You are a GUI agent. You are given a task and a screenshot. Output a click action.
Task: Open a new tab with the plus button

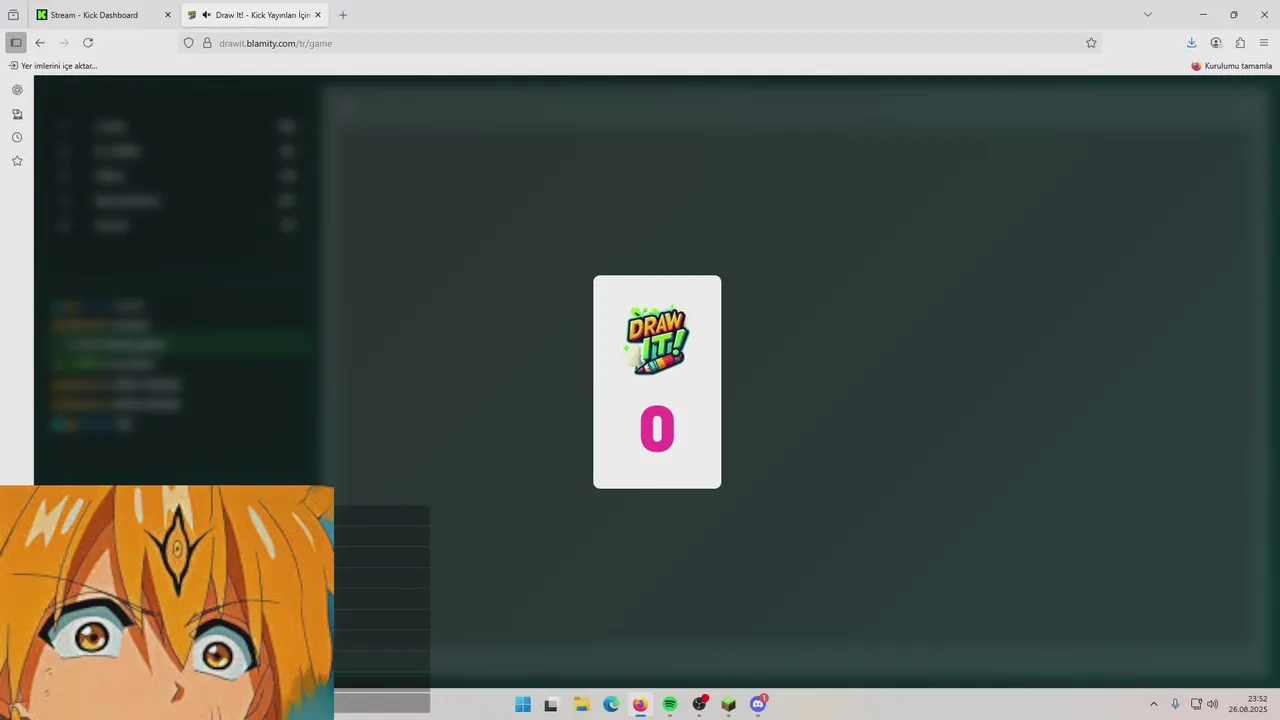point(343,15)
